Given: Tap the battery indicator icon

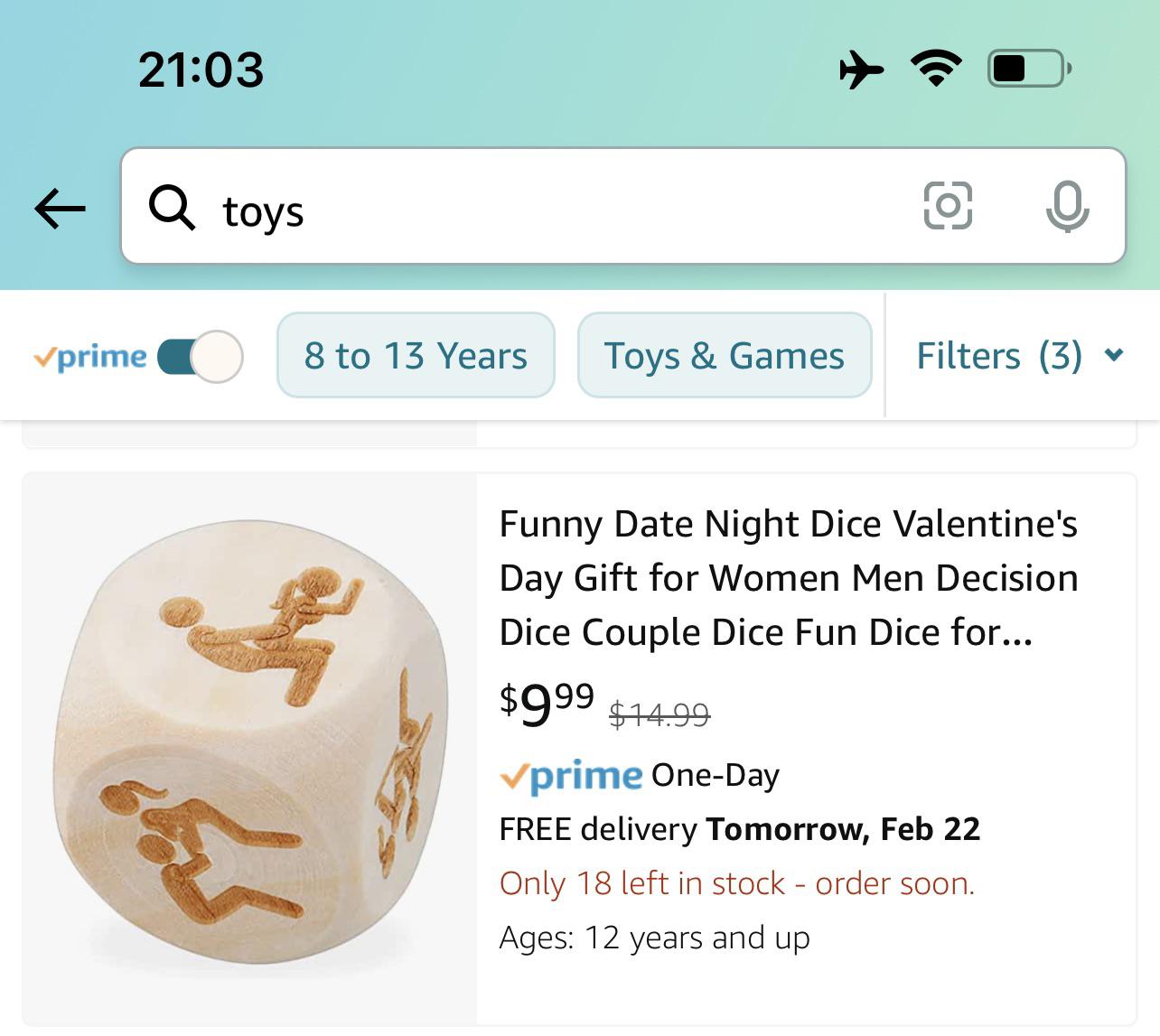Looking at the screenshot, I should coord(1029,69).
